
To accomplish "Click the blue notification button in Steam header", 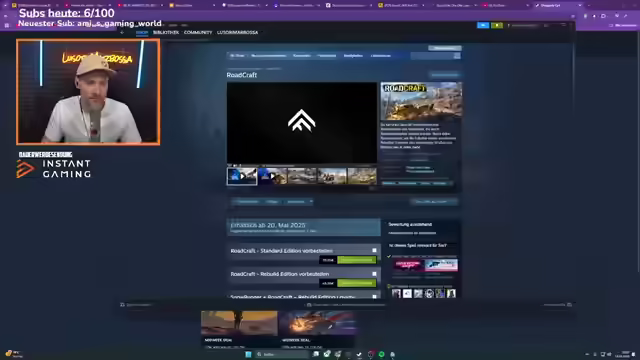I will [483, 25].
